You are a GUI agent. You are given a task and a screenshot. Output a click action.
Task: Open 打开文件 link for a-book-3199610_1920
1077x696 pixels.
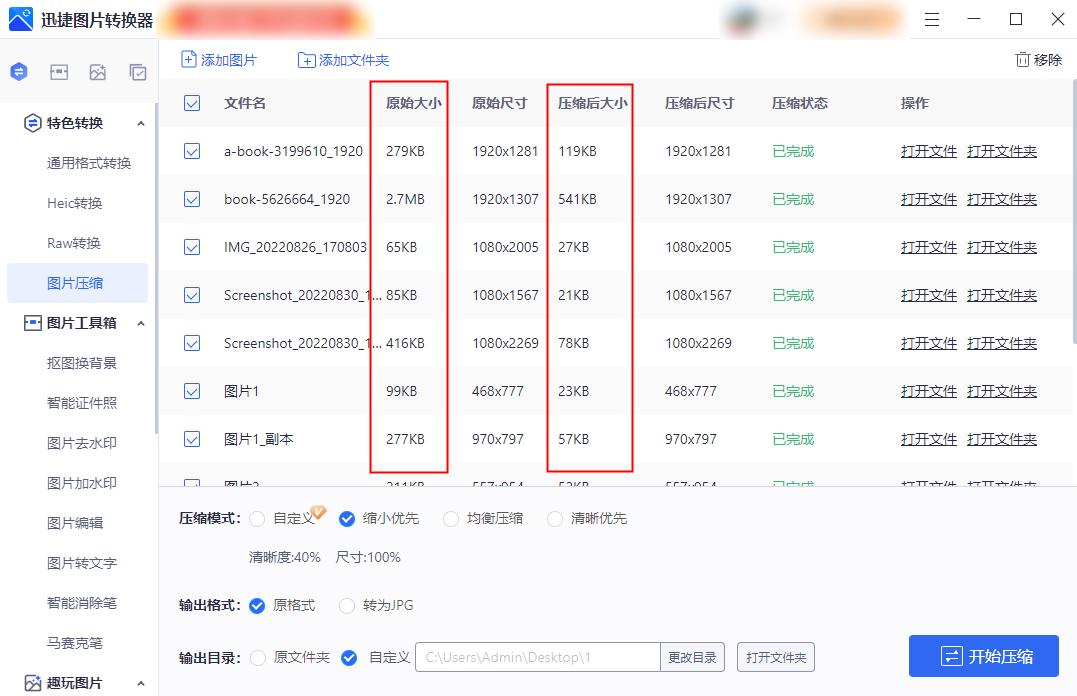coord(928,151)
